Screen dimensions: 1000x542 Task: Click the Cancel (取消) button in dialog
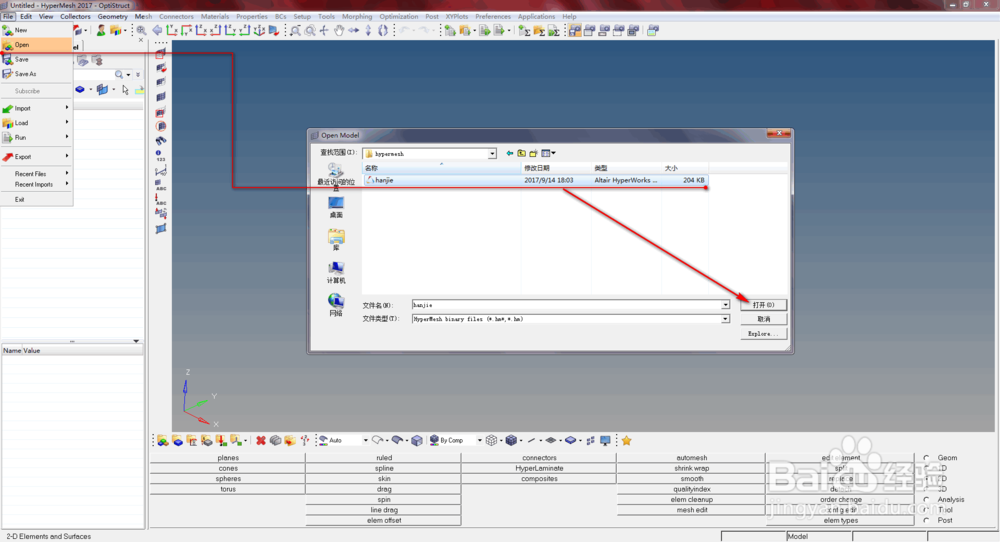[763, 319]
